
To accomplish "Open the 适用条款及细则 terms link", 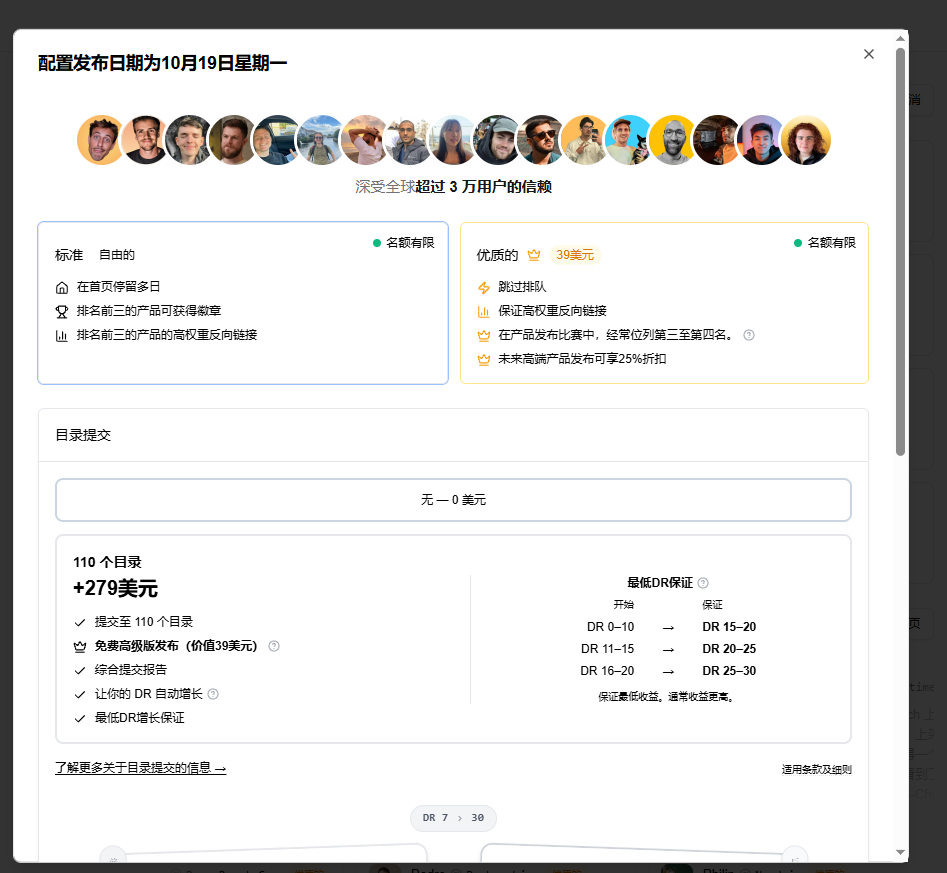I will 817,769.
